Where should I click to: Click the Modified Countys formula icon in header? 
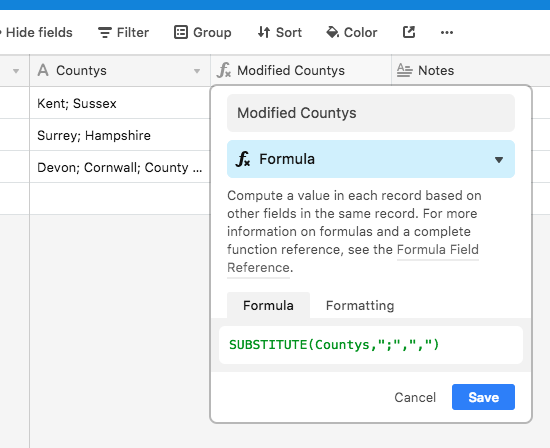tap(224, 70)
